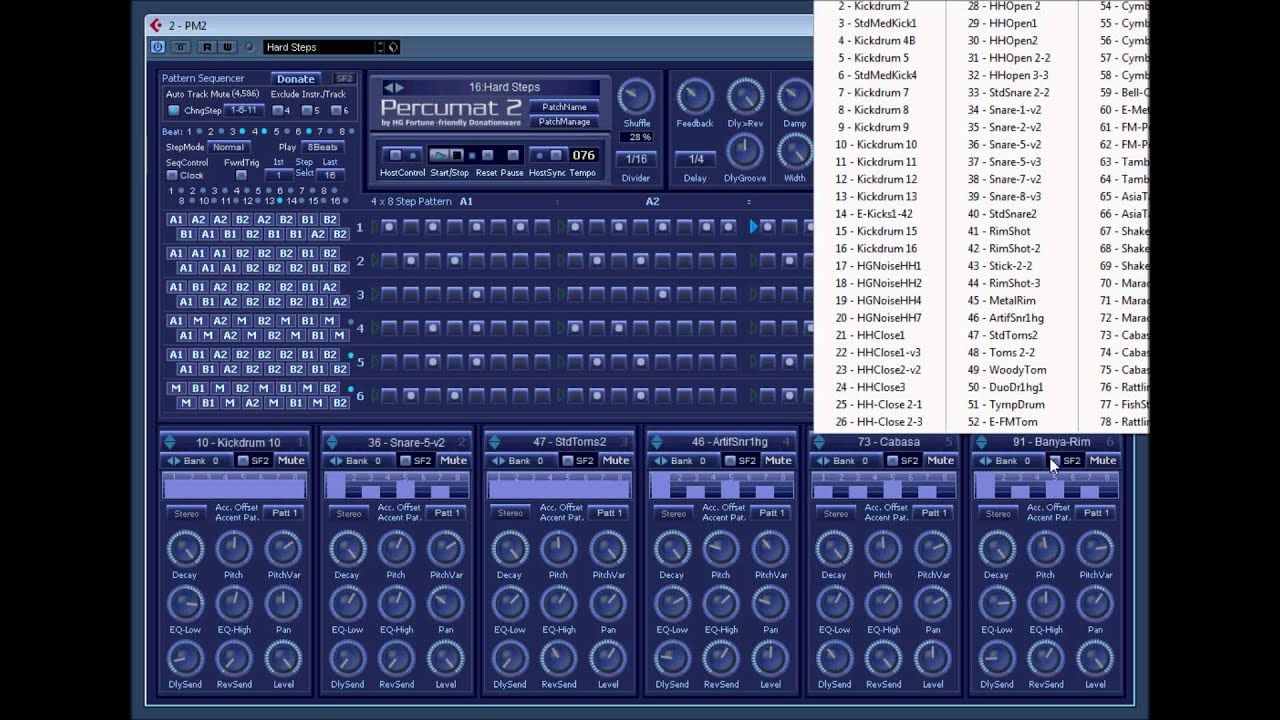This screenshot has height=720, width=1280.
Task: Select 52 - E-FMTom from instrument list
Action: pos(1002,422)
